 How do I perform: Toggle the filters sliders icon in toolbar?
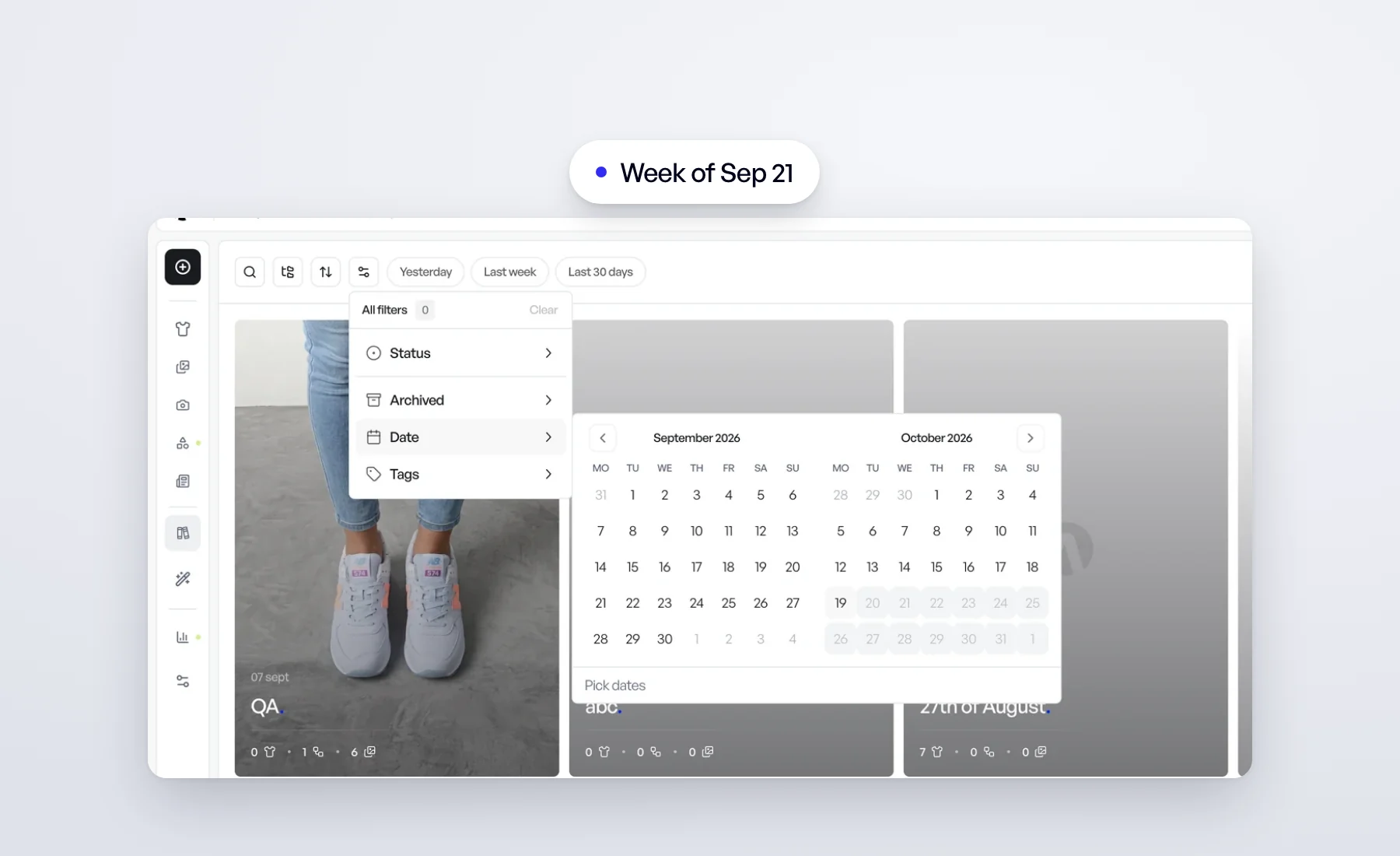(364, 272)
